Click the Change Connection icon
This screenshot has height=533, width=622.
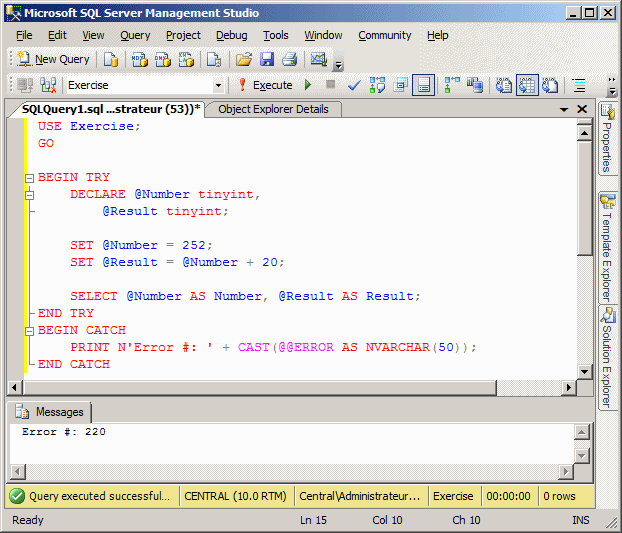pos(48,85)
